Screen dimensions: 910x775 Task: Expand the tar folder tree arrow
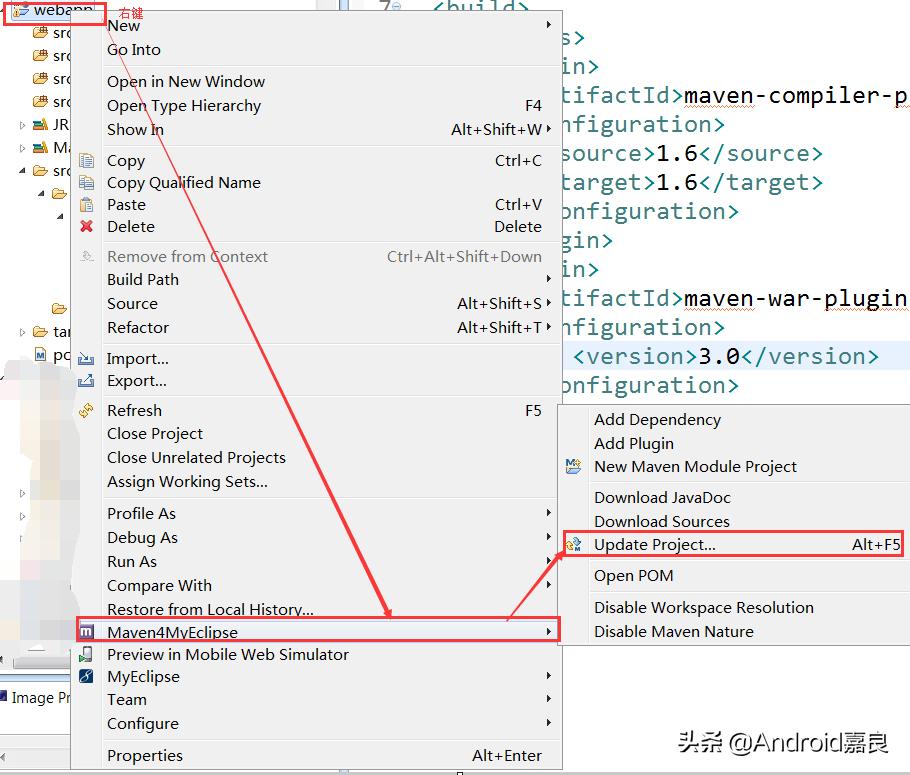click(x=22, y=332)
